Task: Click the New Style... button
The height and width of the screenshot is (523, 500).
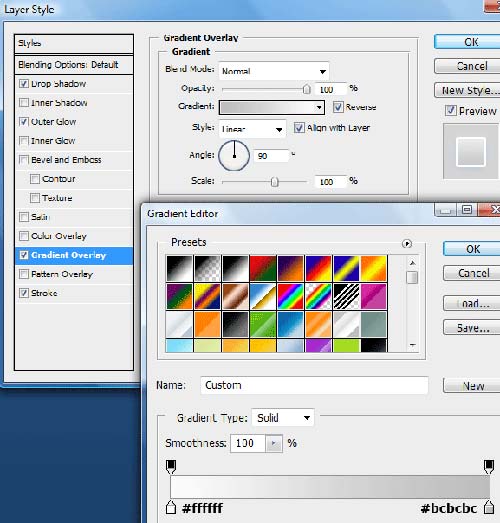Action: 468,90
